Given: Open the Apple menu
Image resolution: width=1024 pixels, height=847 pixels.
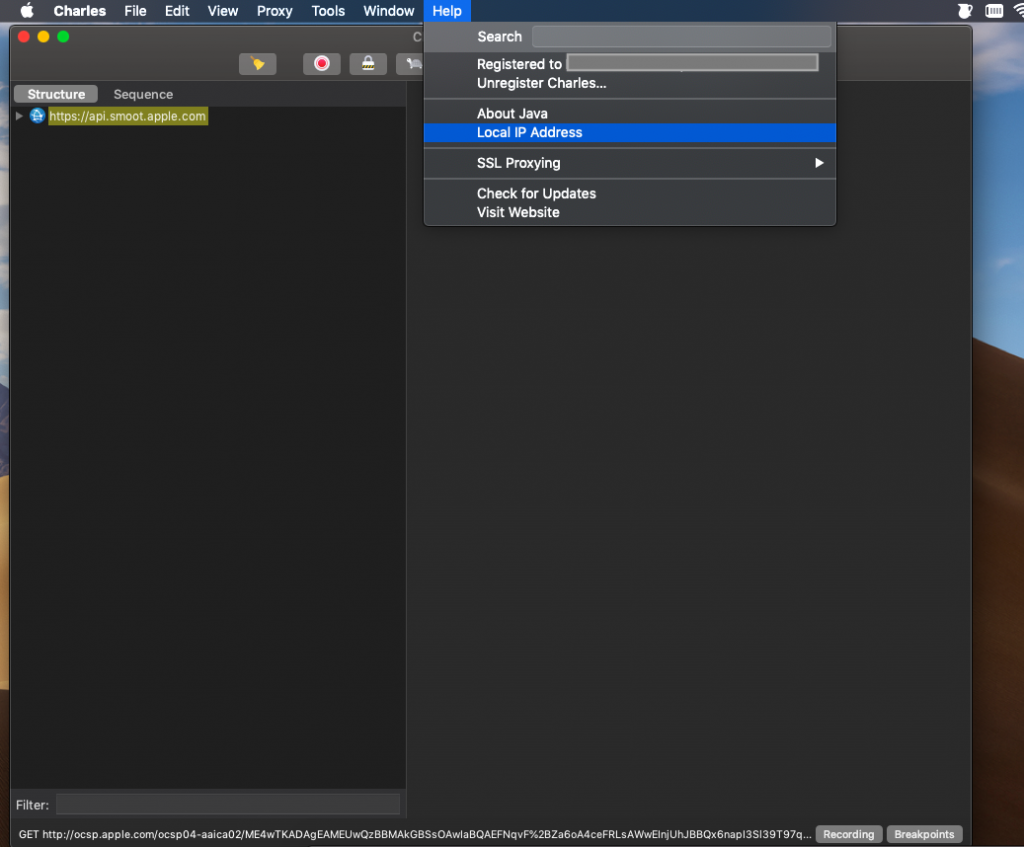Looking at the screenshot, I should pos(27,10).
